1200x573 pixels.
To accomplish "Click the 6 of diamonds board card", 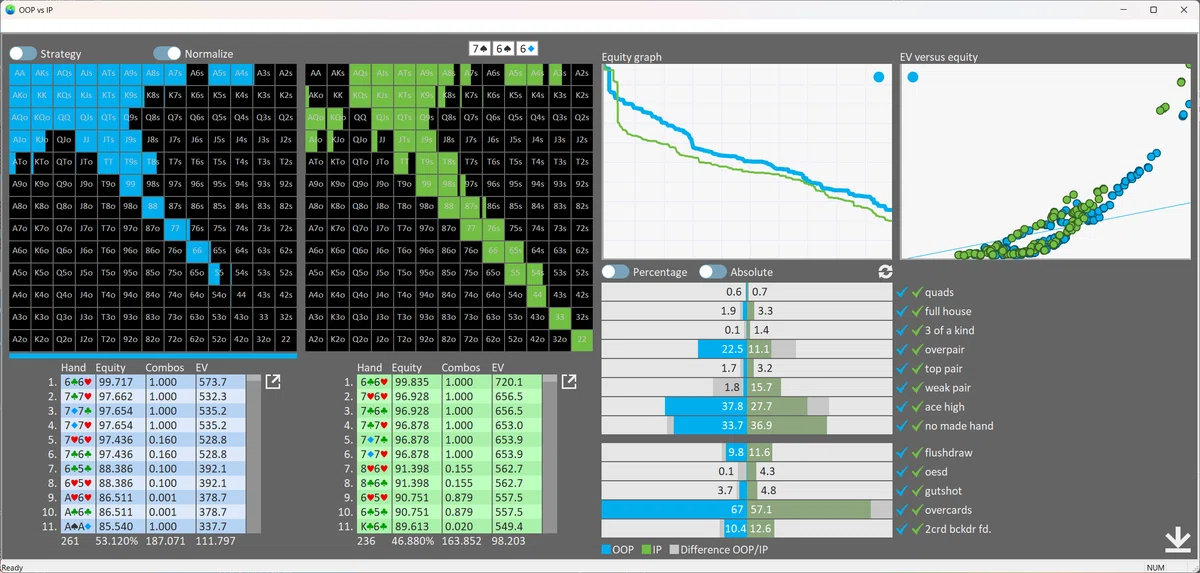I will [x=528, y=48].
